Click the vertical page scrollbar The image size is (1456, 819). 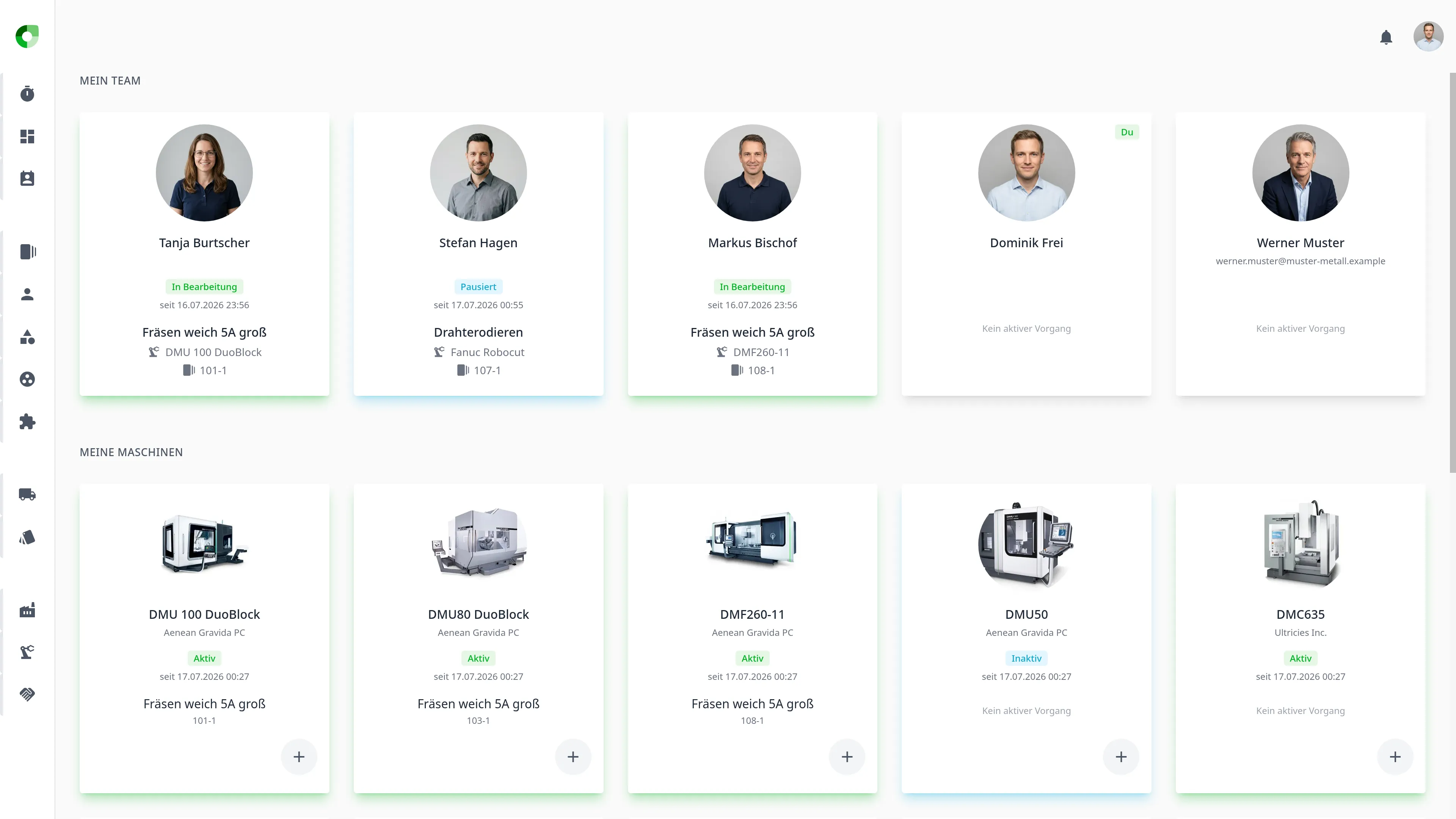[x=1453, y=273]
